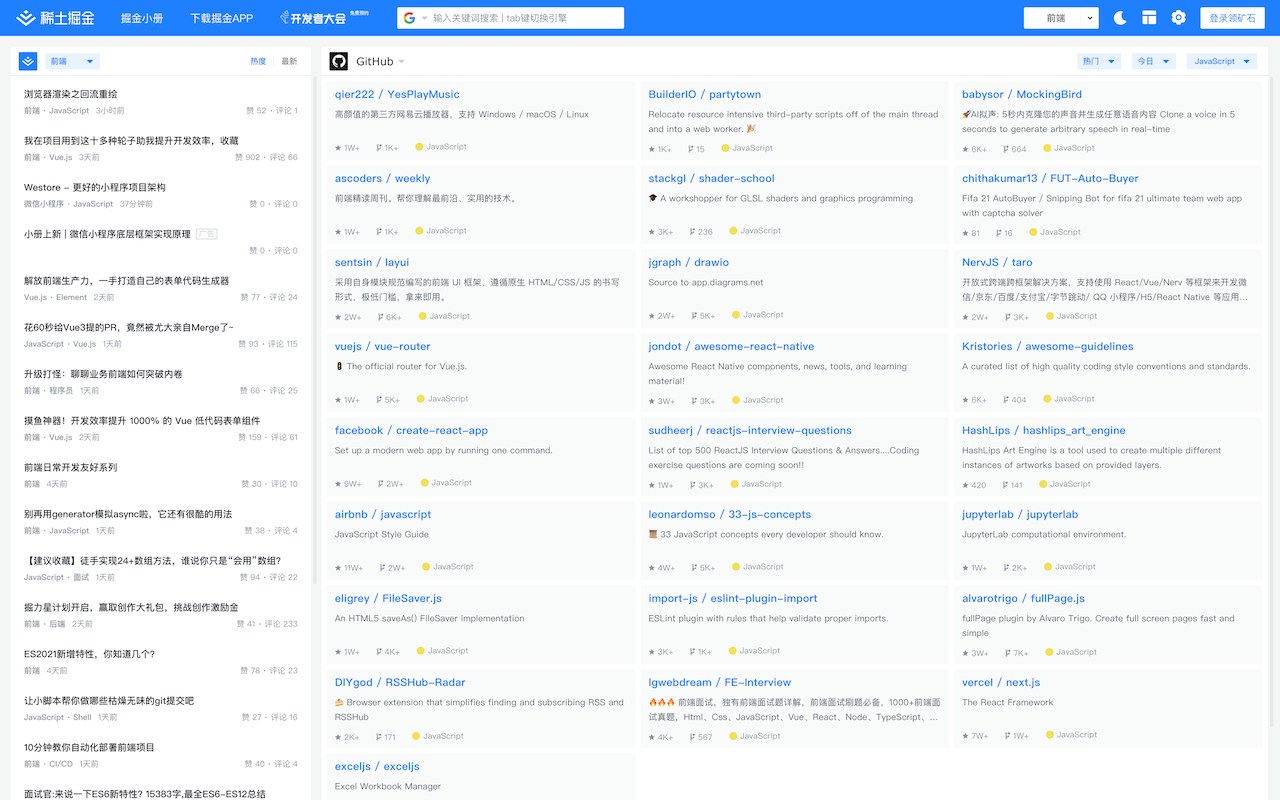Viewport: 1280px width, 800px height.
Task: Click the Juejin logo in header
Action: coord(55,18)
